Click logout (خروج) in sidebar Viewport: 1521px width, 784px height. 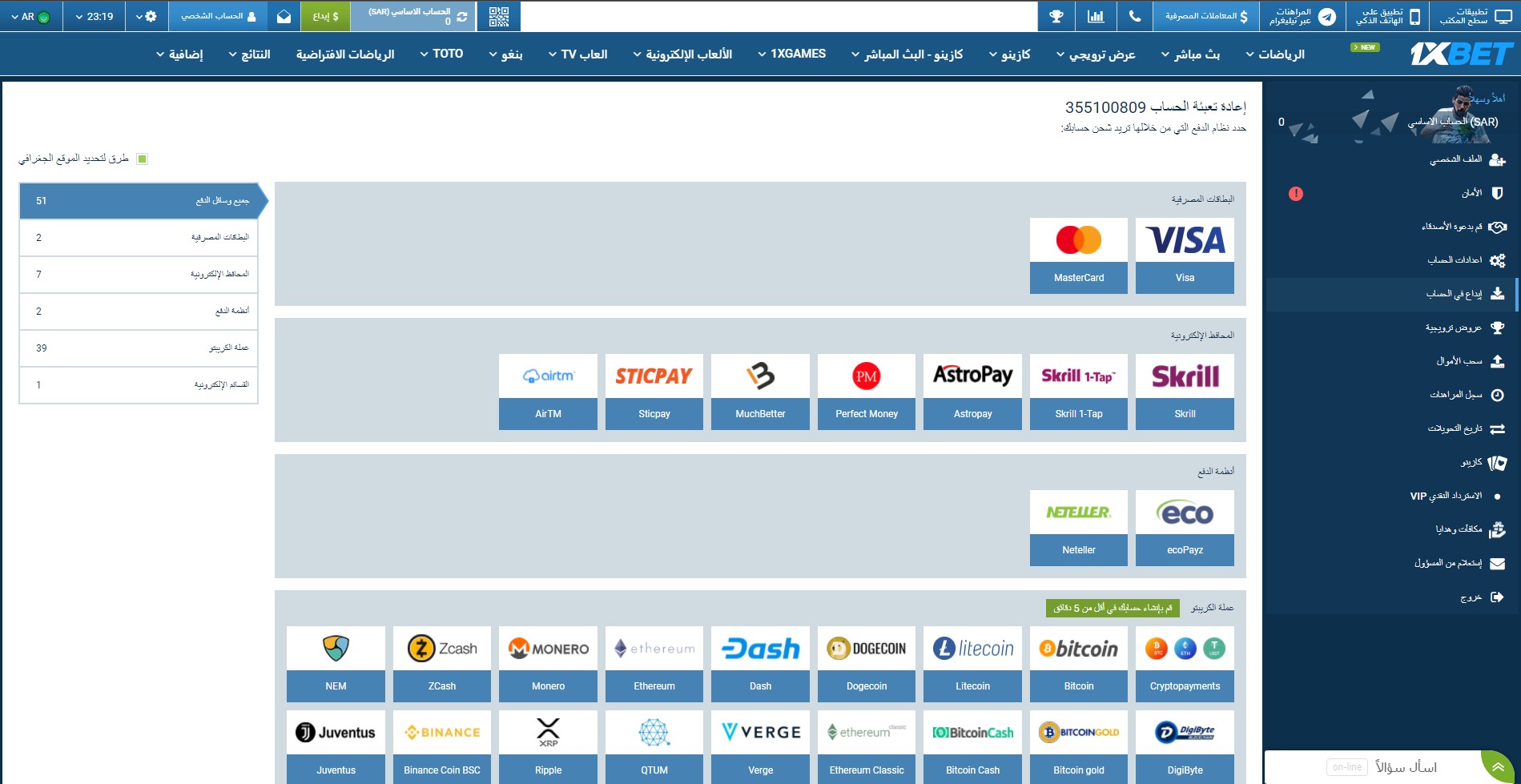pyautogui.click(x=1392, y=597)
